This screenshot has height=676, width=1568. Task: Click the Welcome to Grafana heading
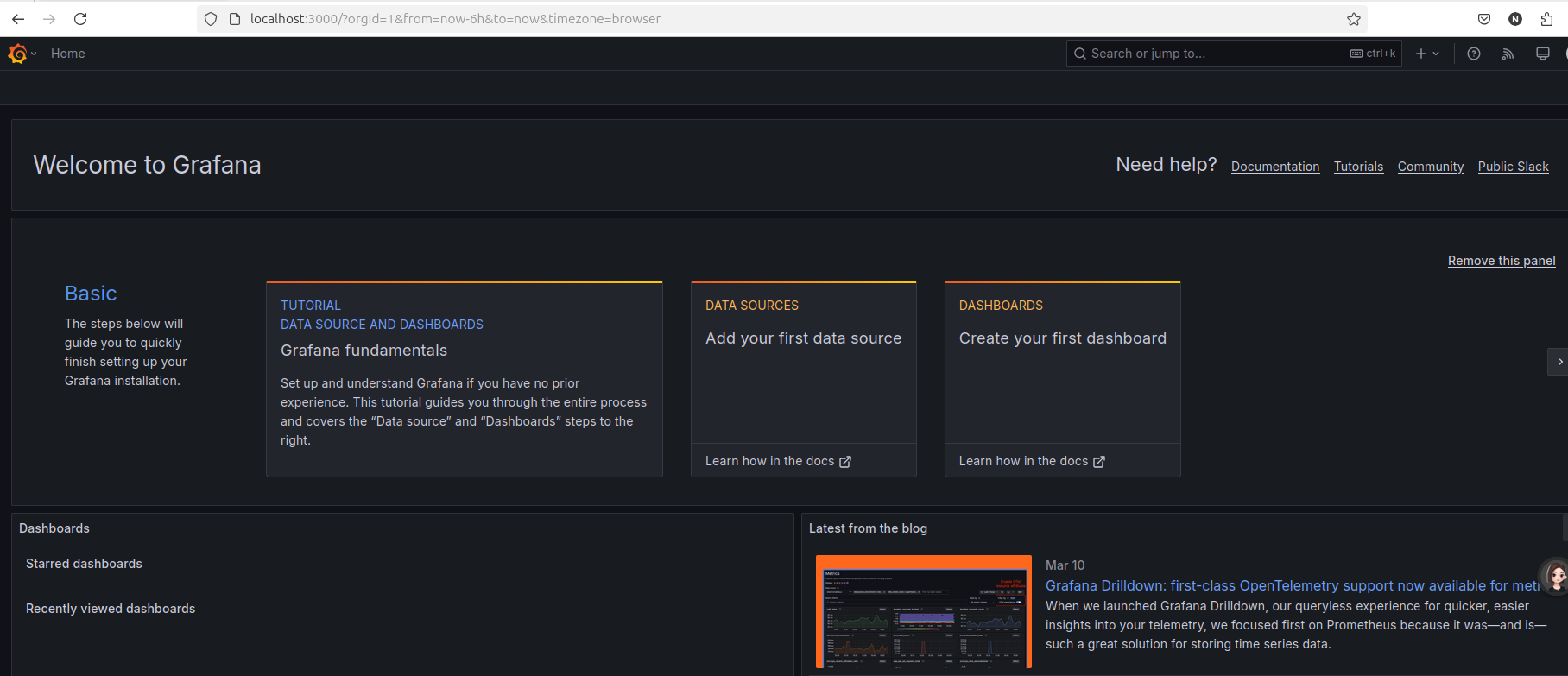pos(147,165)
